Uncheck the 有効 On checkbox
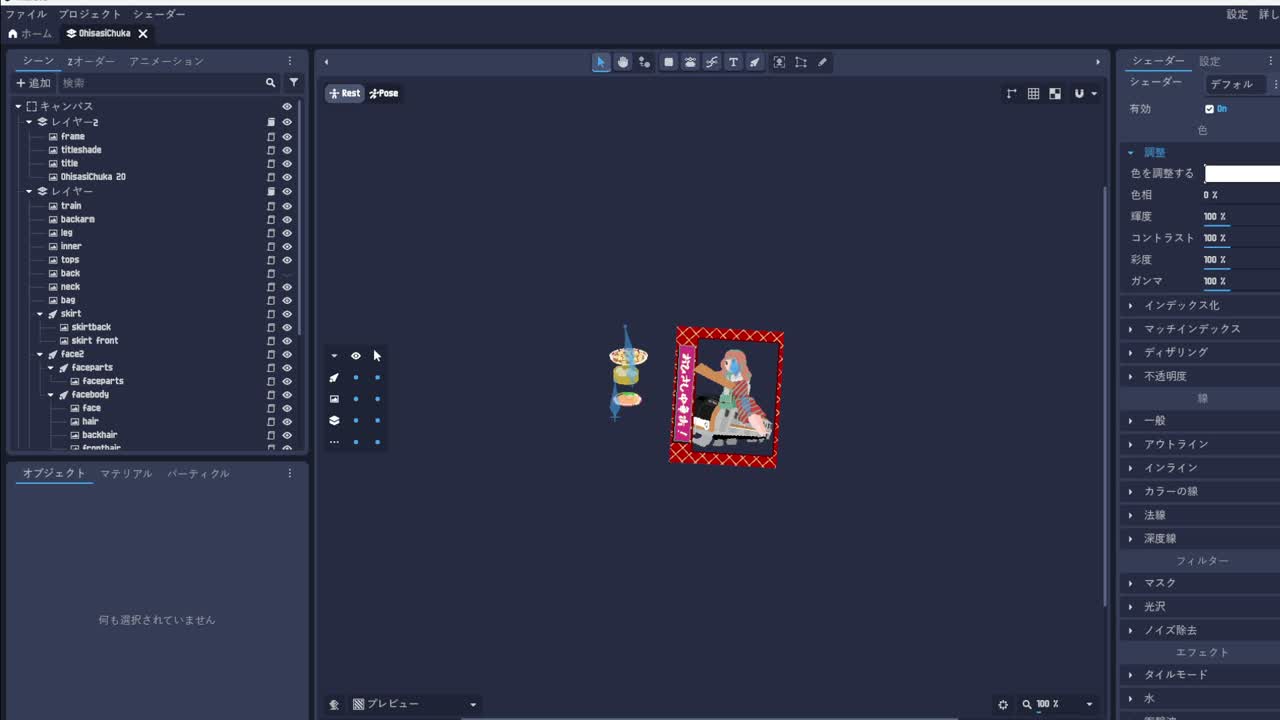The width and height of the screenshot is (1280, 720). [x=1209, y=109]
